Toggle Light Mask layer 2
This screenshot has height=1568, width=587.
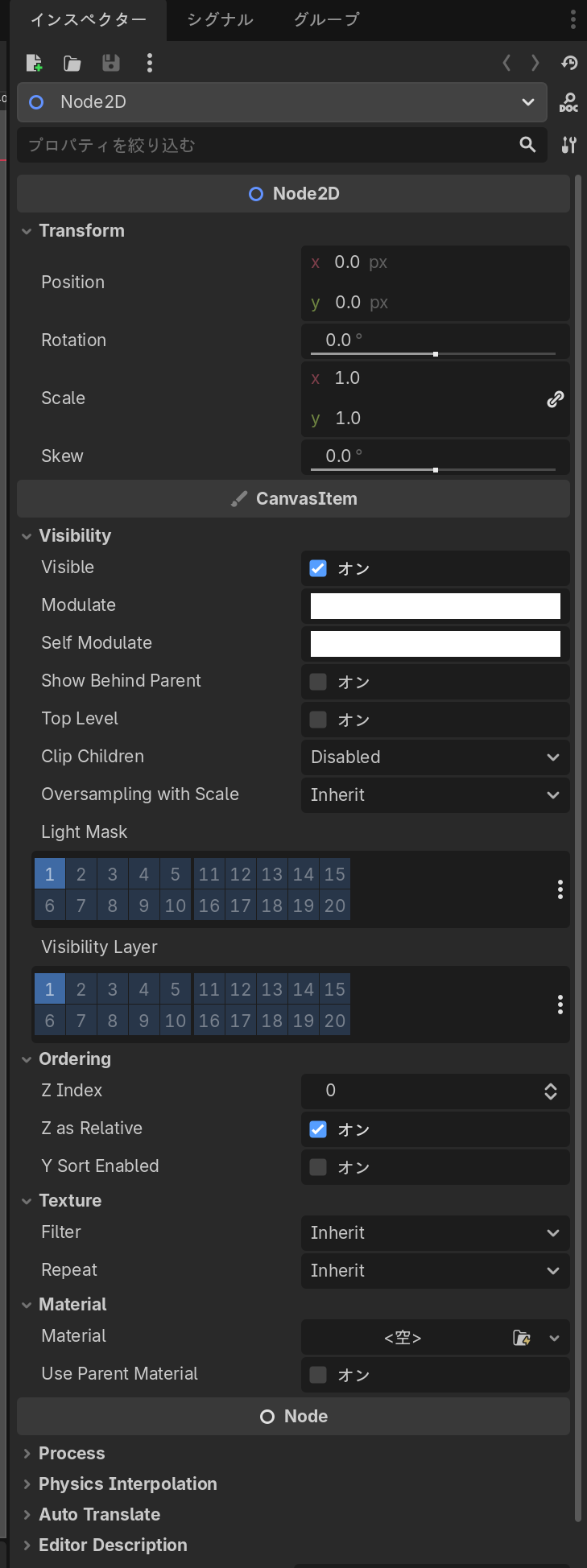coord(81,874)
